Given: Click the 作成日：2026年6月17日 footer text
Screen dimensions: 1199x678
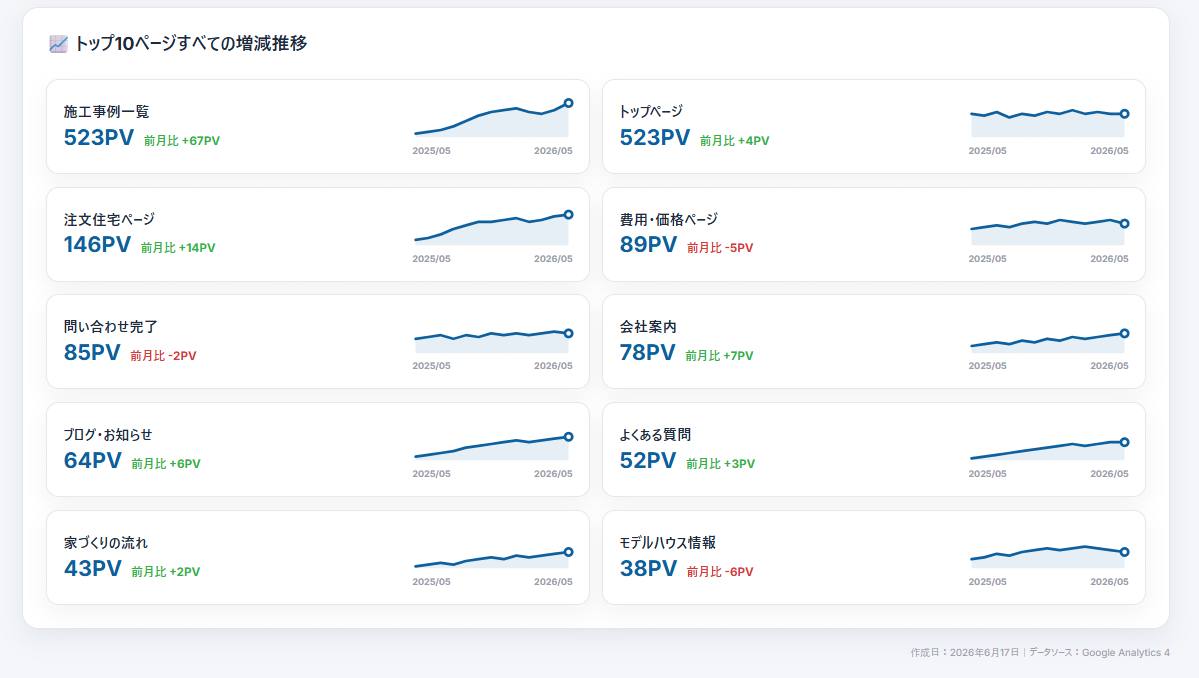Looking at the screenshot, I should (x=965, y=653).
